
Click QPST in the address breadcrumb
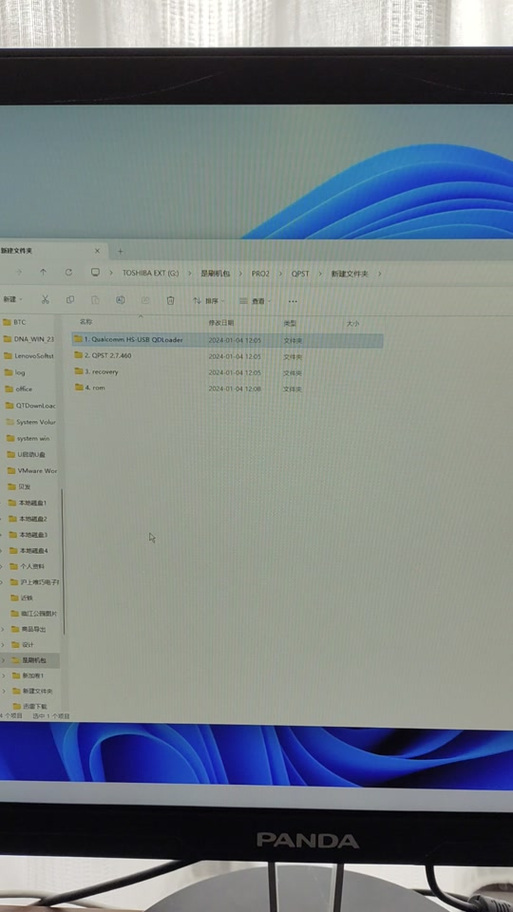300,273
